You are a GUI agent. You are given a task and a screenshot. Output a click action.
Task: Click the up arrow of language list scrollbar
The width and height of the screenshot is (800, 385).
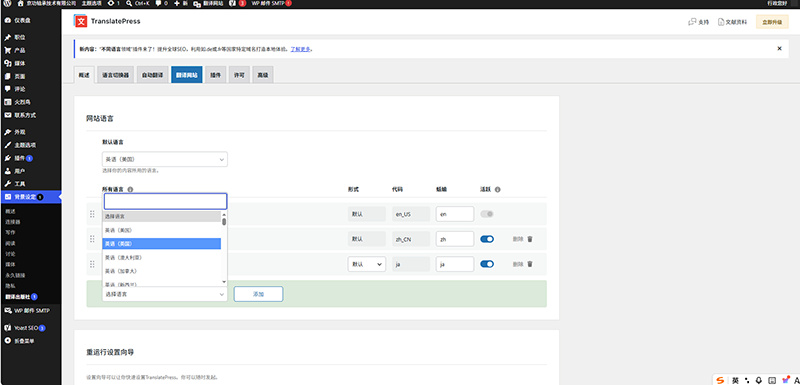(224, 214)
